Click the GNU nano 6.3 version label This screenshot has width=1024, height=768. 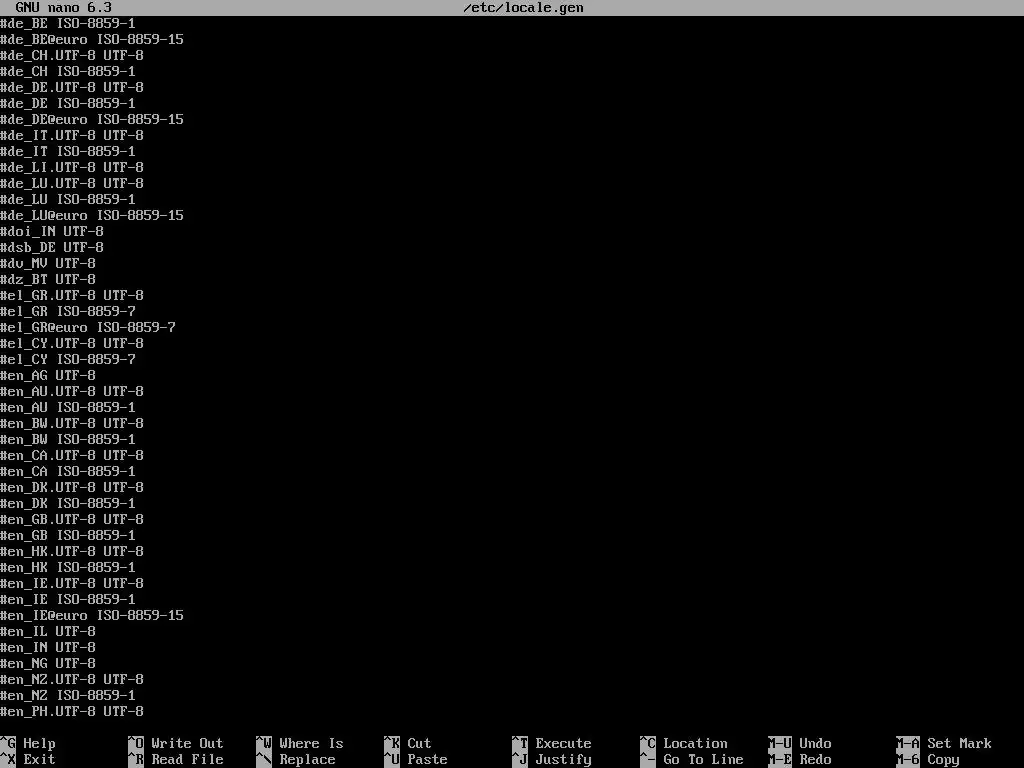click(x=63, y=8)
